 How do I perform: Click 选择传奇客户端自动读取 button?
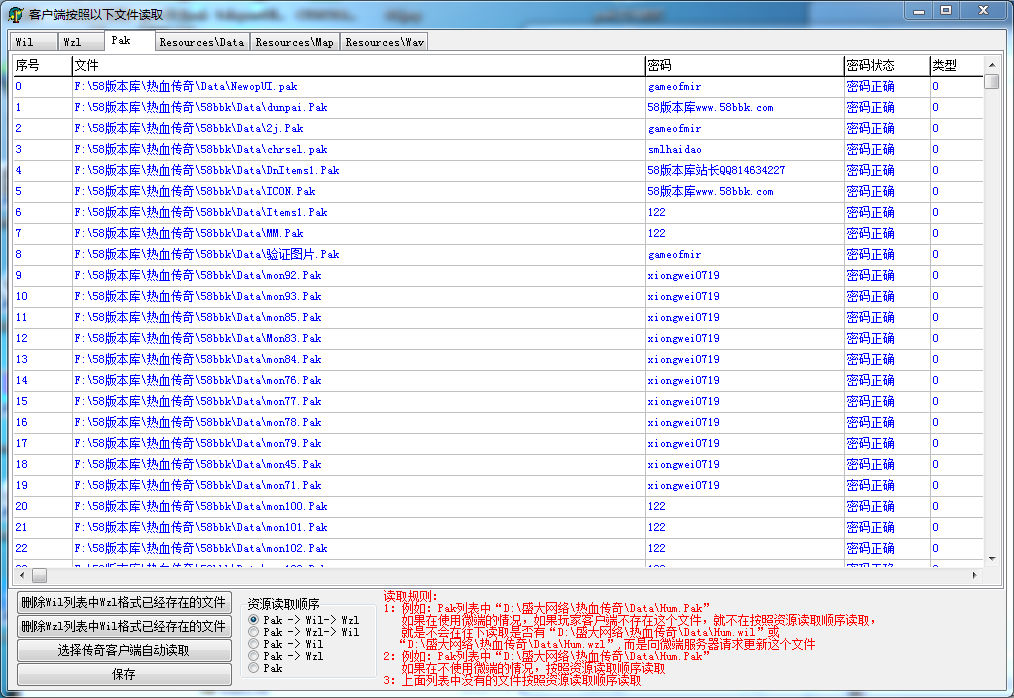pos(124,650)
